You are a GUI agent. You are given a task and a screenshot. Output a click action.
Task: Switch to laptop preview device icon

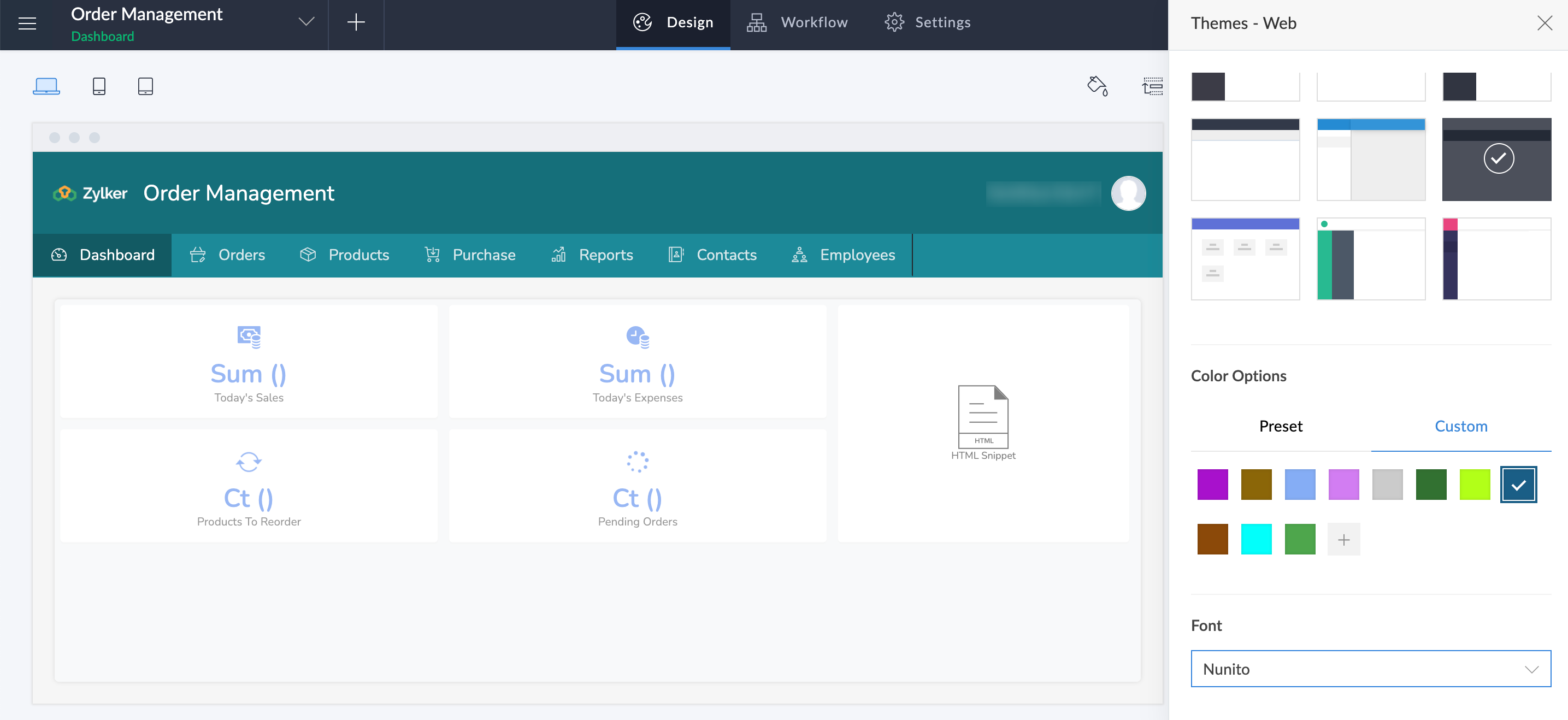click(46, 86)
